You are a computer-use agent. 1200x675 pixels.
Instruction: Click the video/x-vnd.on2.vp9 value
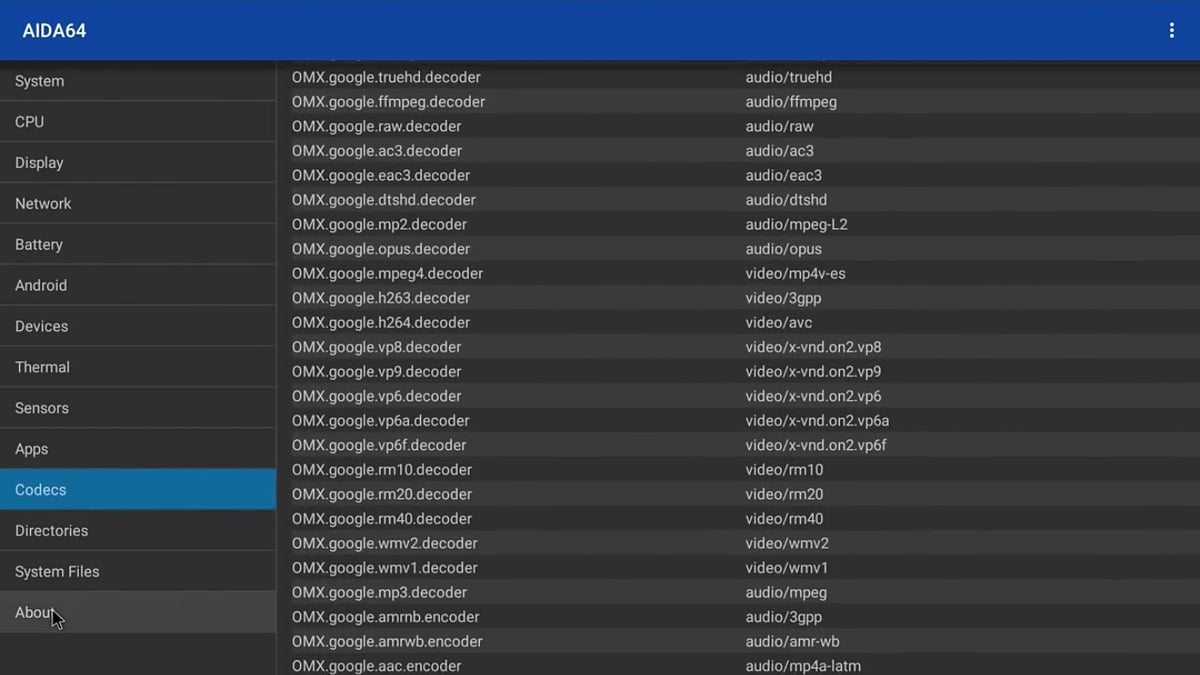click(x=813, y=371)
